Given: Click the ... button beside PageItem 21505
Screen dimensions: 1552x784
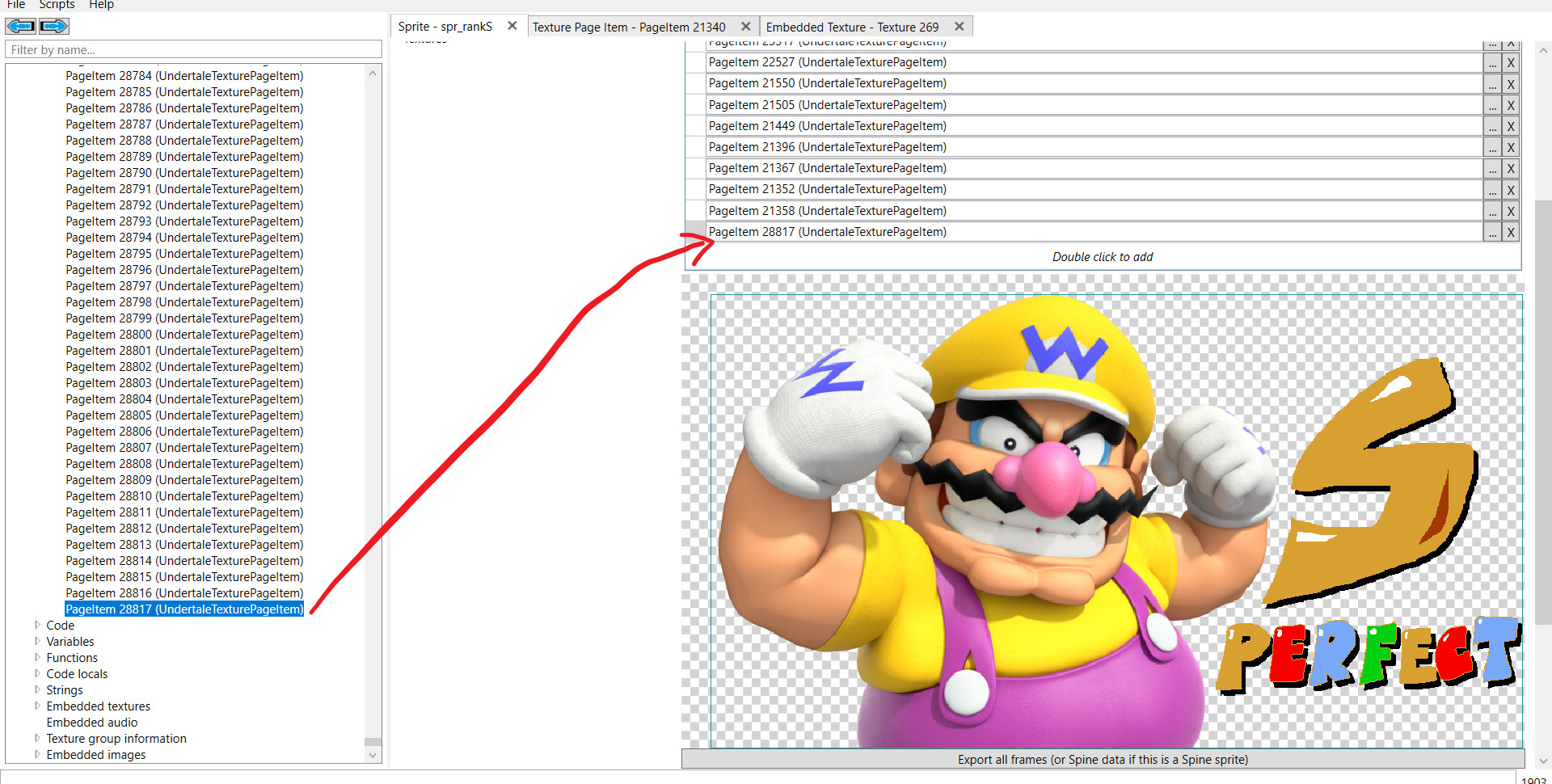Looking at the screenshot, I should 1492,106.
